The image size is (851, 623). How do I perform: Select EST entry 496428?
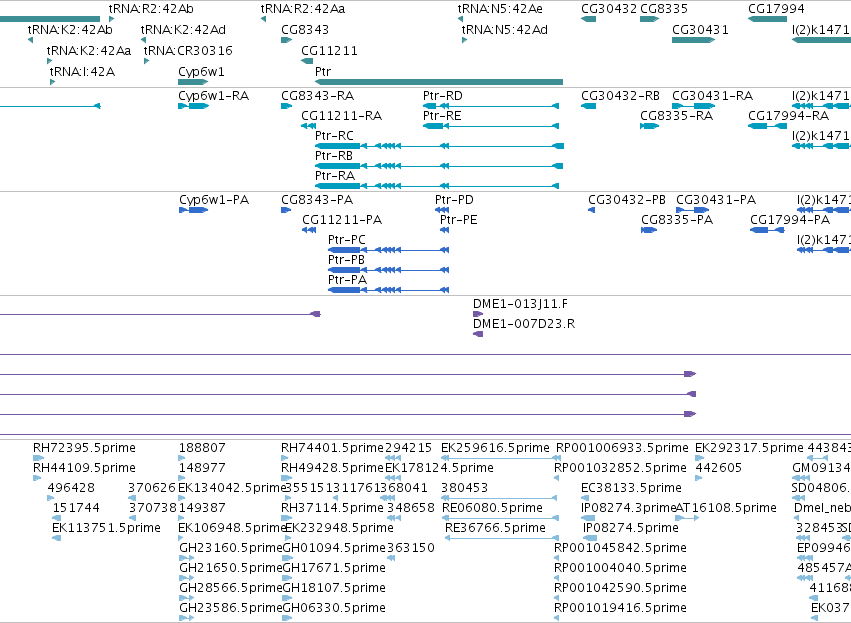[71, 488]
